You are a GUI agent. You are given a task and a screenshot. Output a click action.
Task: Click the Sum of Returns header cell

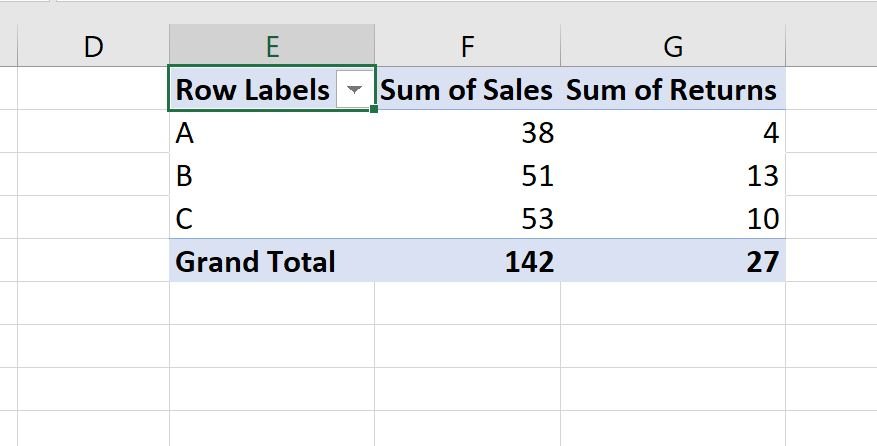pyautogui.click(x=672, y=90)
